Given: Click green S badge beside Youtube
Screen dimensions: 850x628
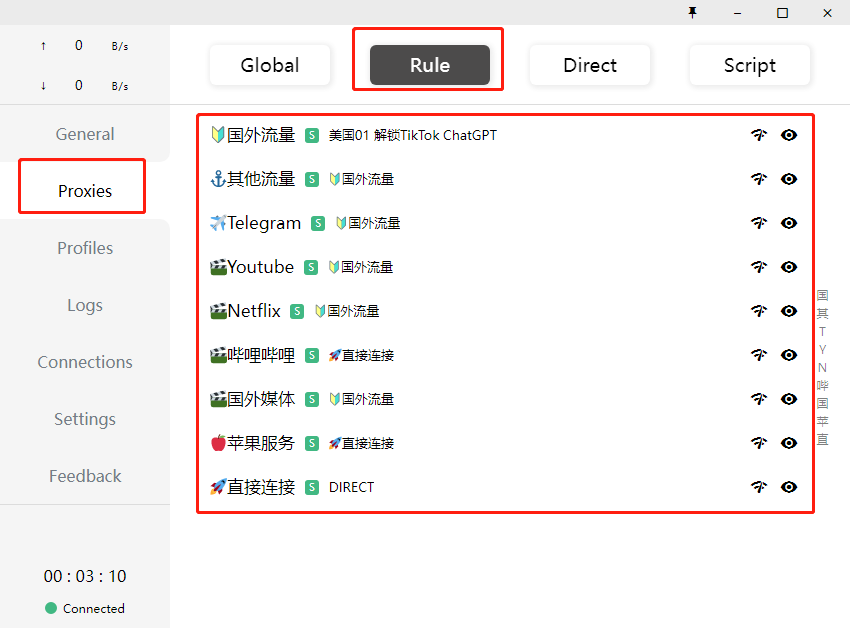Looking at the screenshot, I should pos(311,267).
